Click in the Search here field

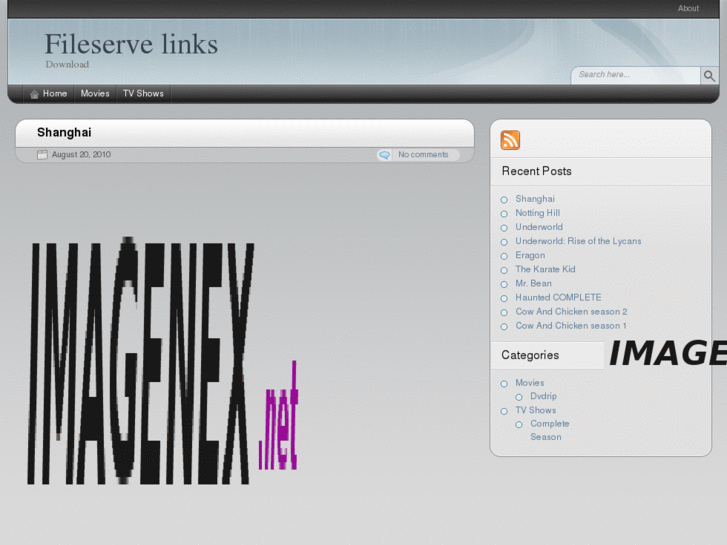pos(636,75)
